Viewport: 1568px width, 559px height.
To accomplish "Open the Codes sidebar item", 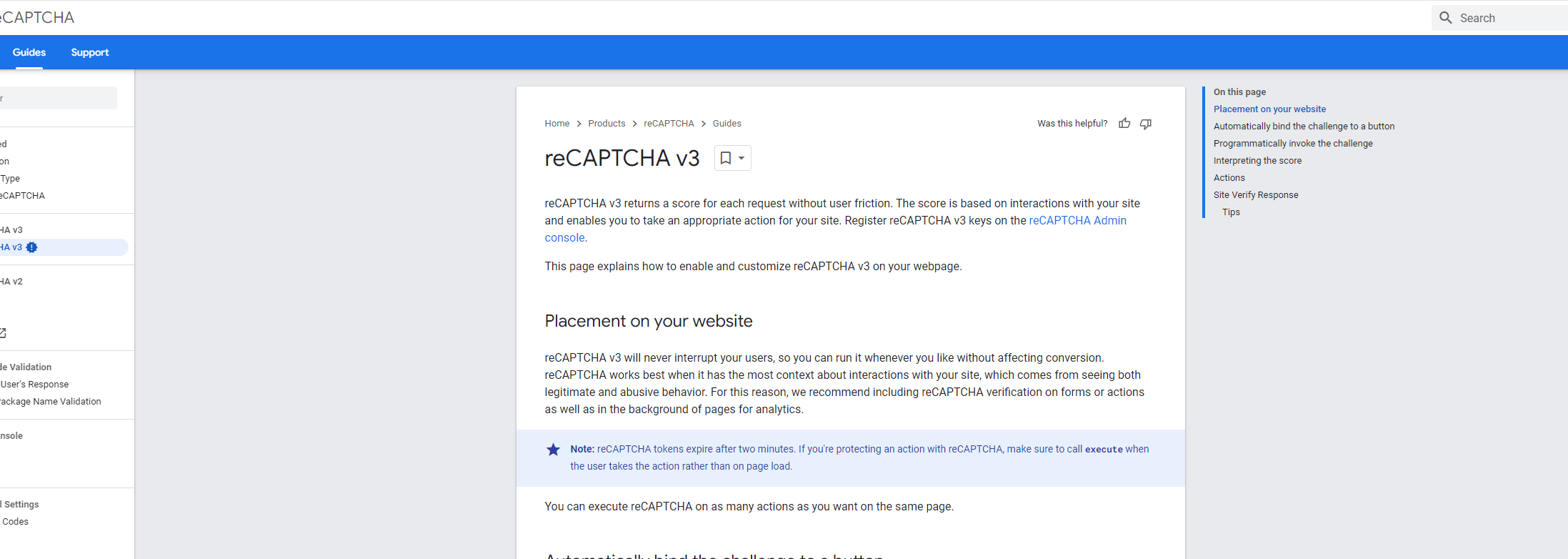I will coord(15,522).
